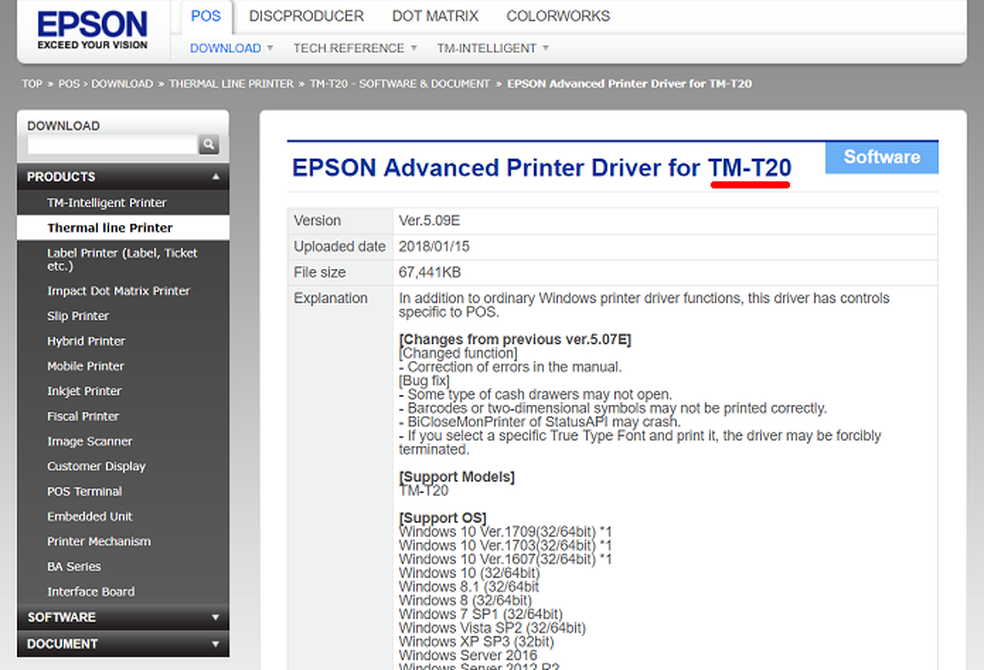This screenshot has height=670, width=984.
Task: Collapse the PRODUCTS sidebar section
Action: click(x=123, y=177)
